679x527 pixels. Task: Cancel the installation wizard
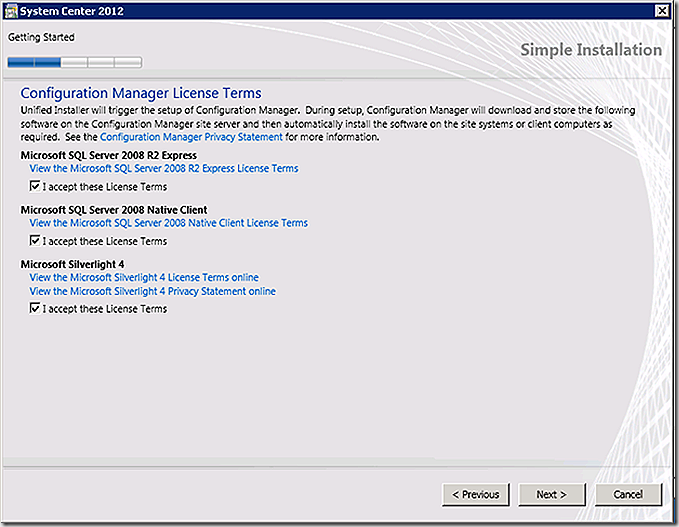tap(628, 495)
